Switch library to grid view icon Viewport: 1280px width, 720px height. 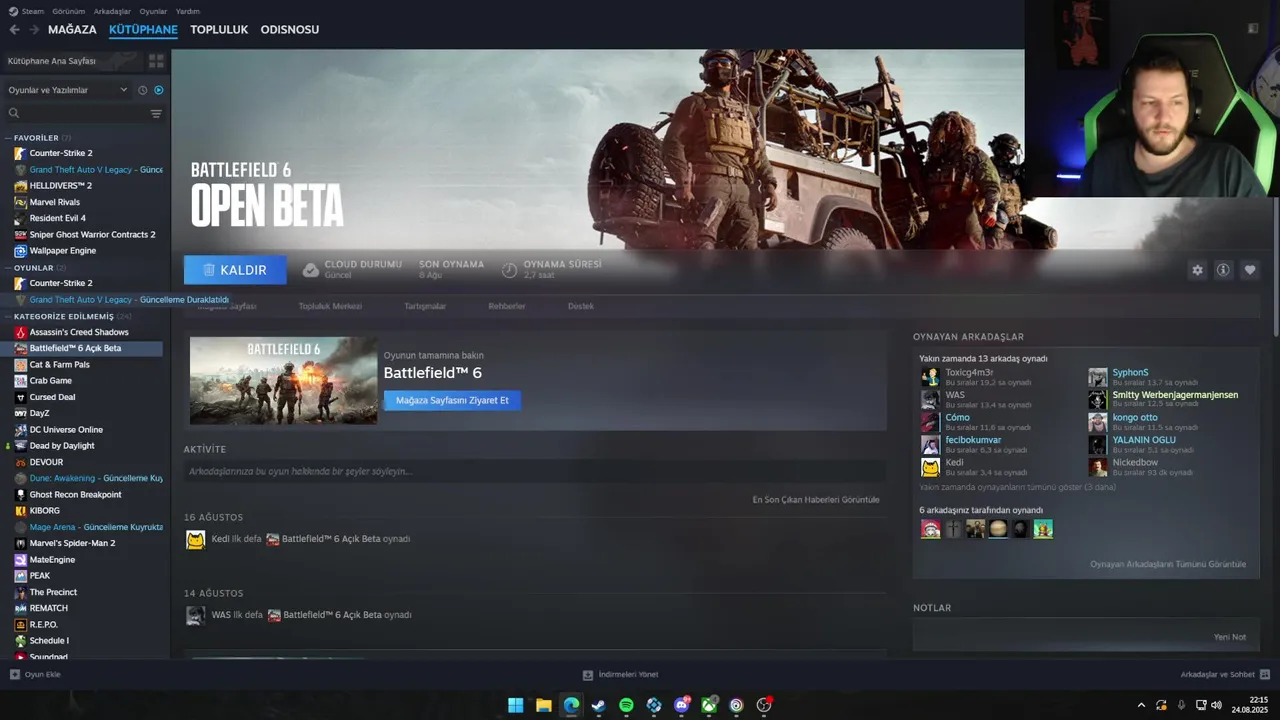(156, 61)
